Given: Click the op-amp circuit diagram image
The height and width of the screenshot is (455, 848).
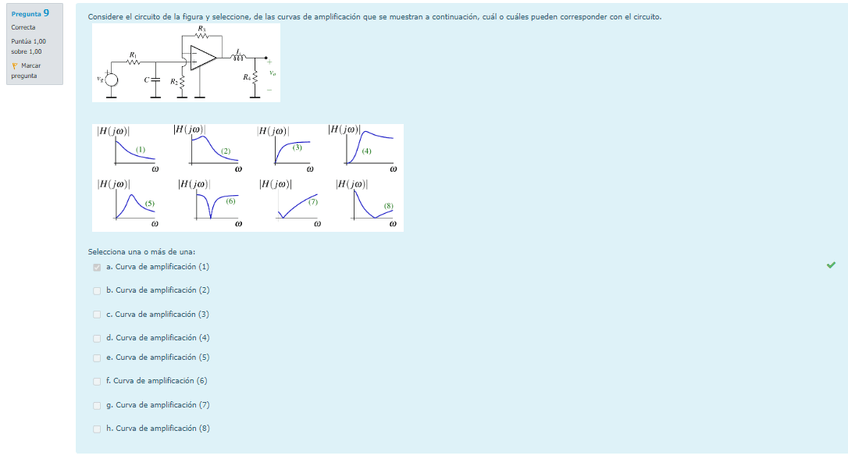Looking at the screenshot, I should [186, 62].
